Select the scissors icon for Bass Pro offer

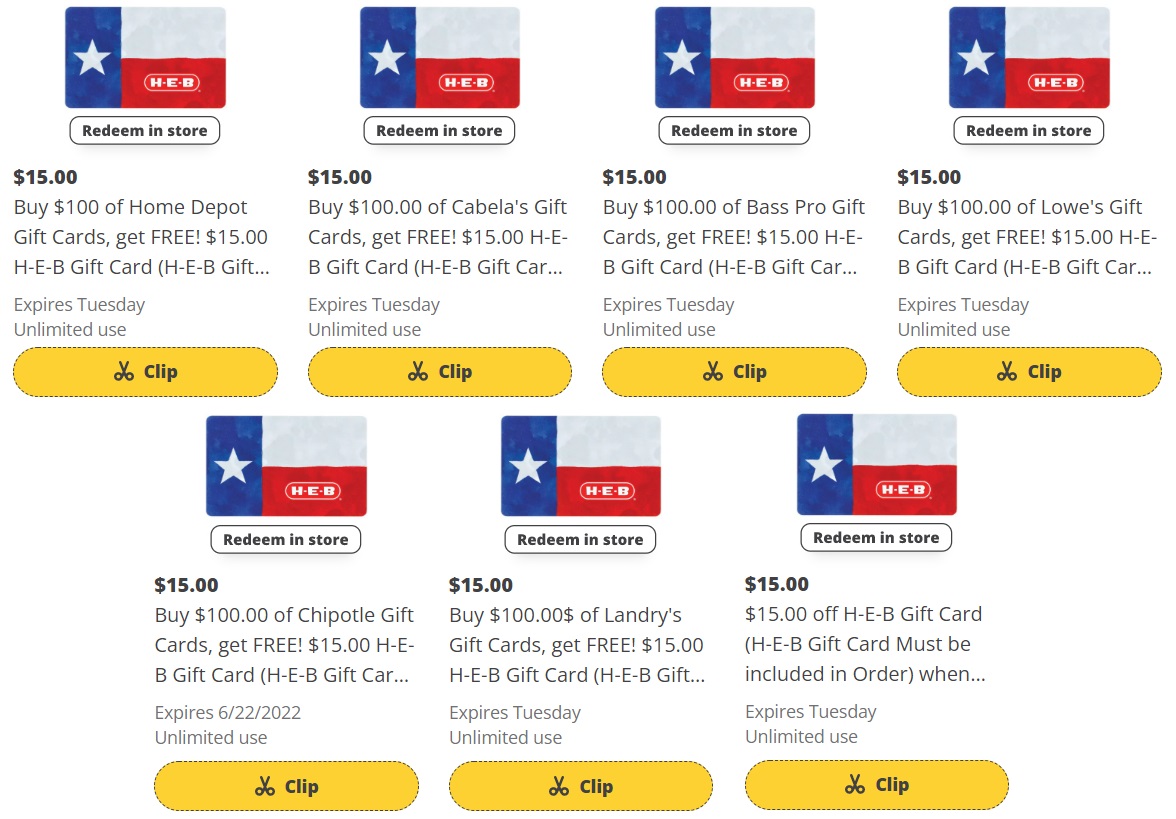click(712, 371)
